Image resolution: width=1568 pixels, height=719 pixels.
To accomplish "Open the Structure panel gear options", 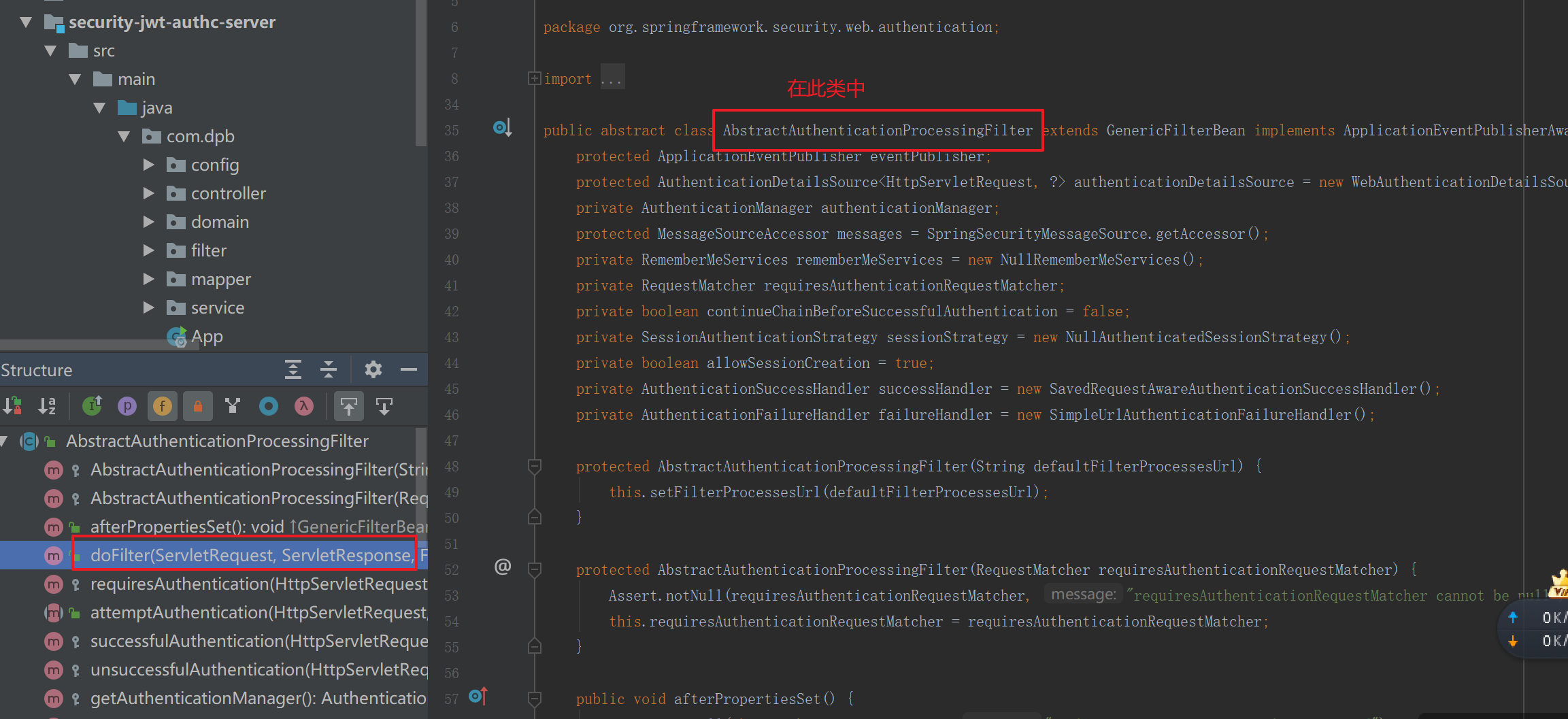I will tap(373, 369).
